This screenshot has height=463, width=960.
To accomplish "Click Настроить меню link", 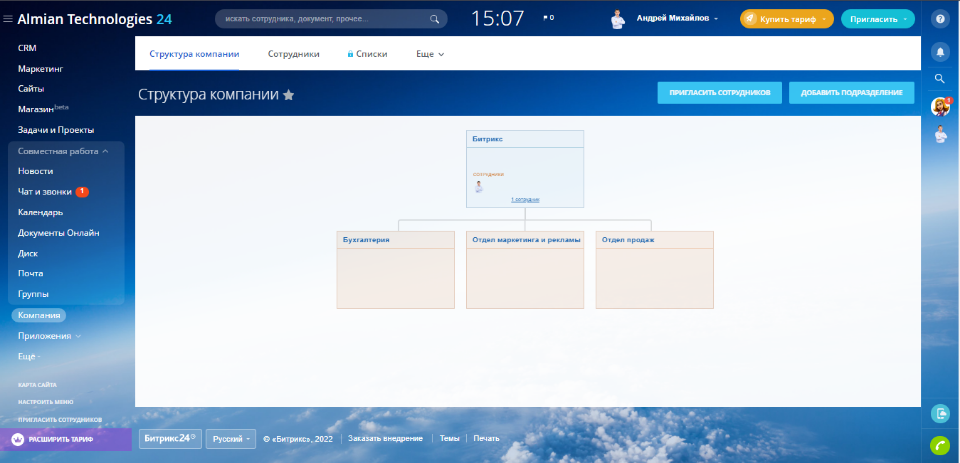I will point(46,402).
